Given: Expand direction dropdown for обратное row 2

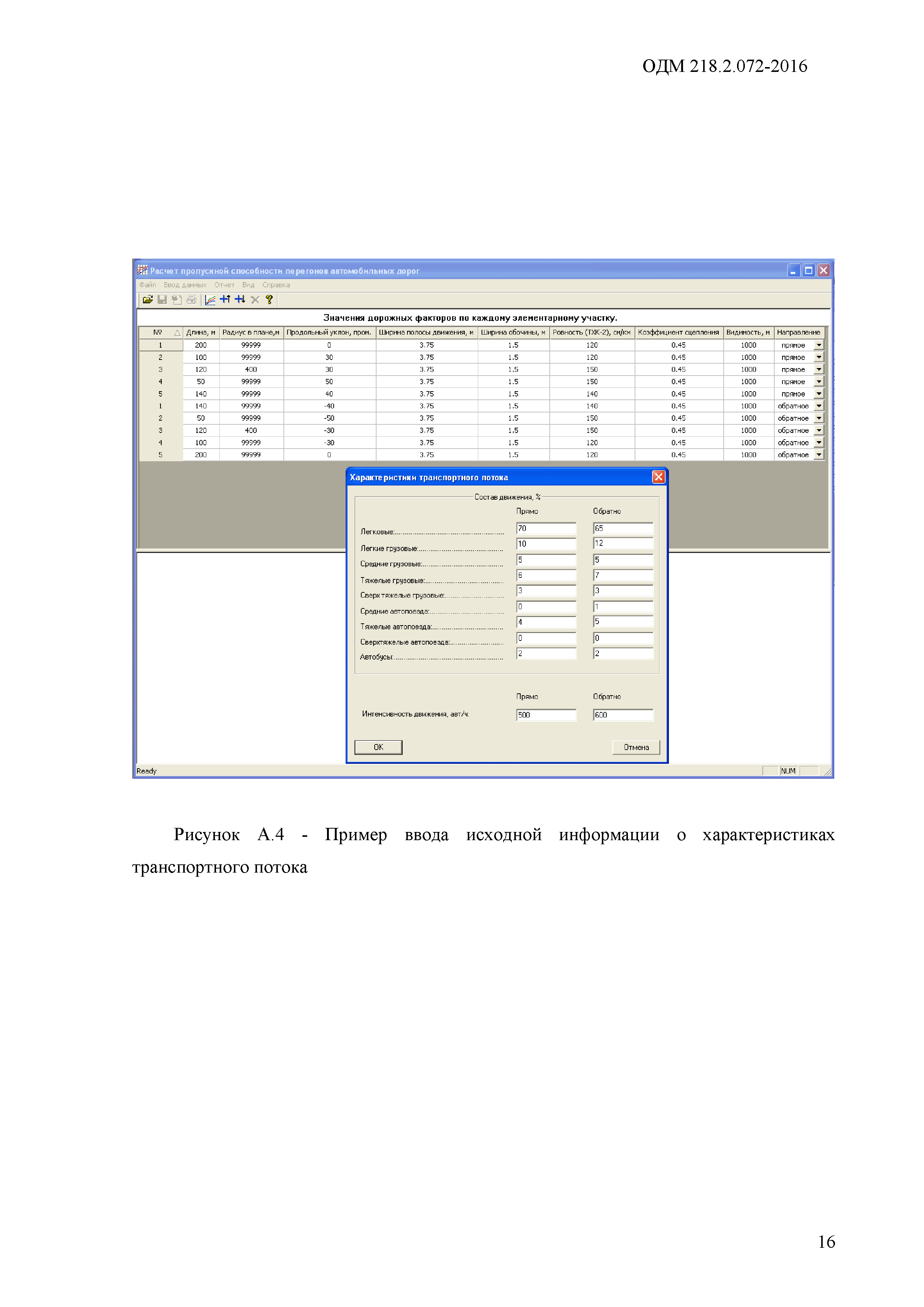Looking at the screenshot, I should tap(819, 418).
